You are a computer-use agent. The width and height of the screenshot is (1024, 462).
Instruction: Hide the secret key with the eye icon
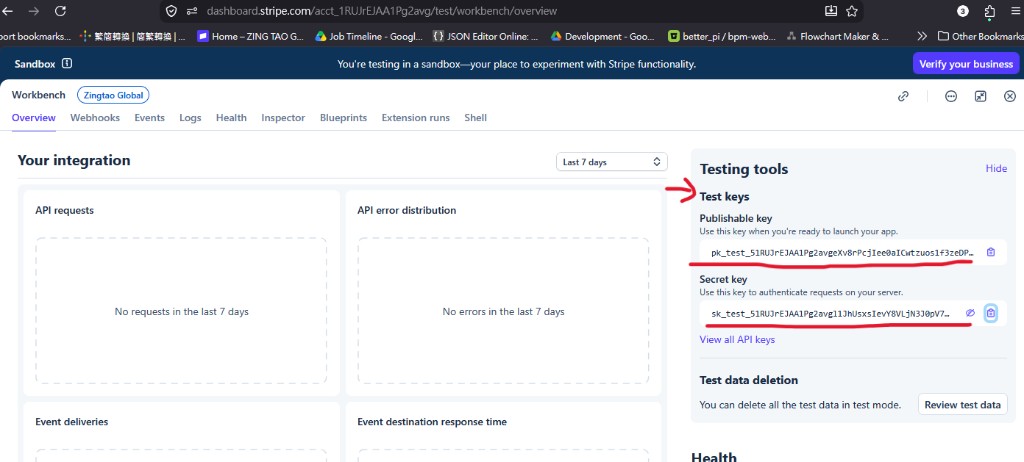tap(970, 314)
